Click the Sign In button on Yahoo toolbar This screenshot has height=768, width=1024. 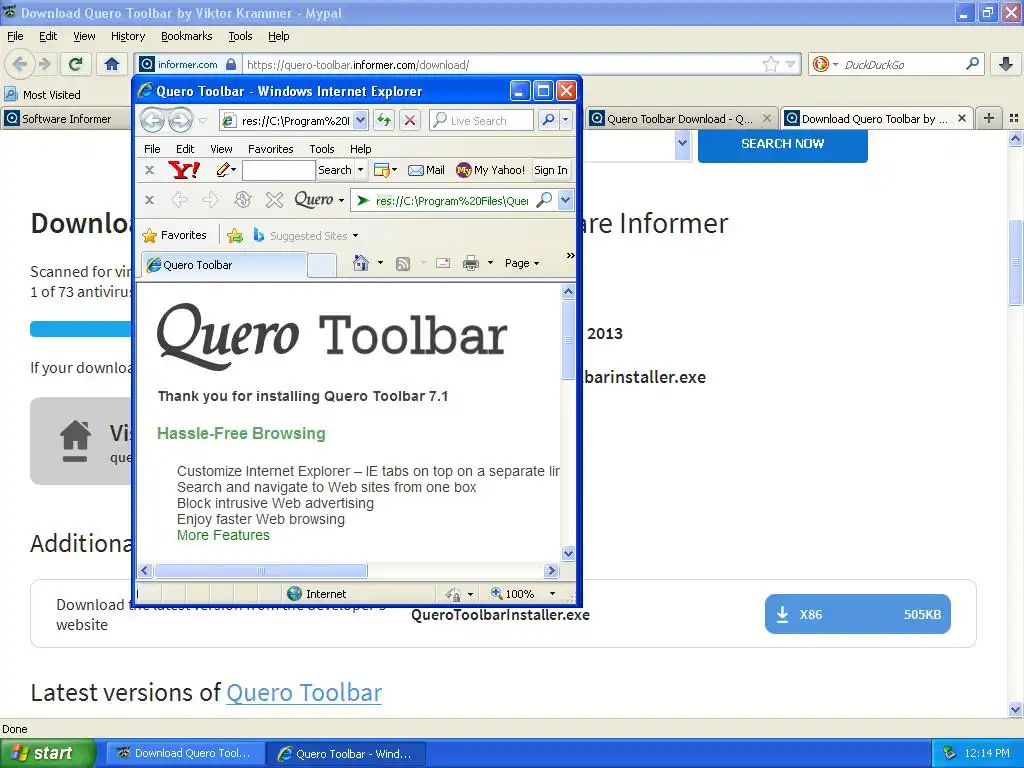(551, 170)
